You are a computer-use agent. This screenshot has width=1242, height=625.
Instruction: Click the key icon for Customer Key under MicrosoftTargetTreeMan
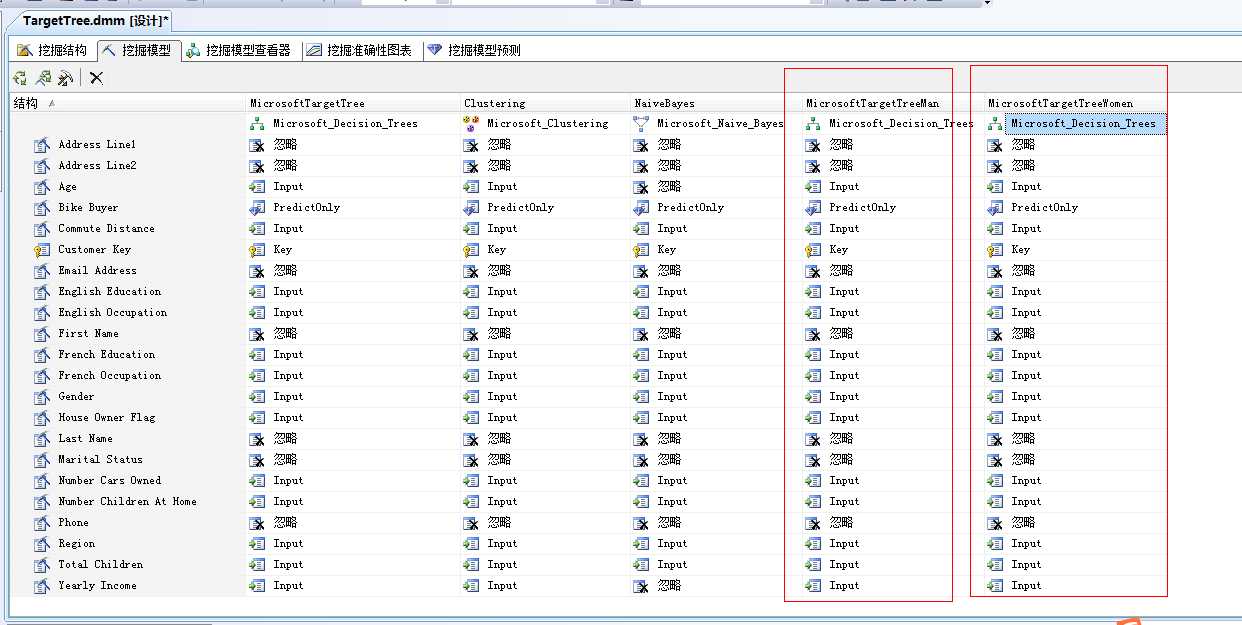click(x=813, y=250)
